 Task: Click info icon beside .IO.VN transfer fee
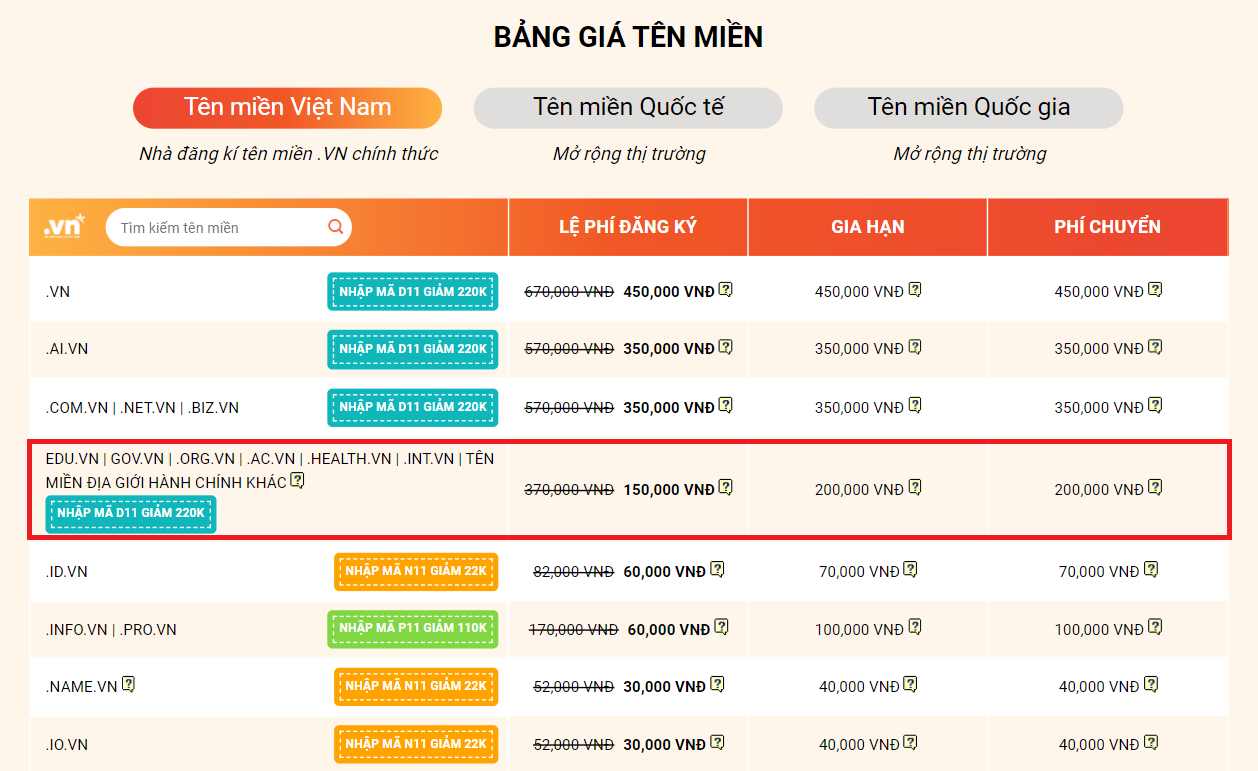(x=1151, y=743)
